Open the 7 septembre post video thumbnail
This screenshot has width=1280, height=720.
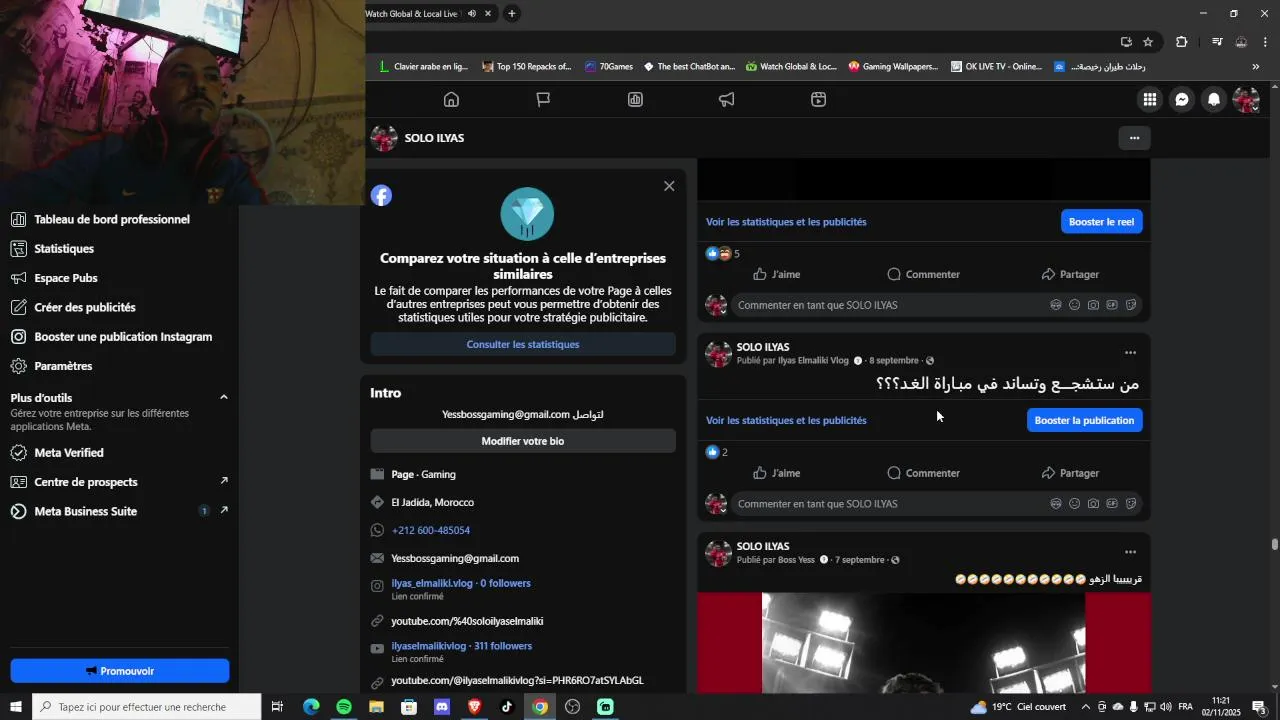(x=924, y=643)
